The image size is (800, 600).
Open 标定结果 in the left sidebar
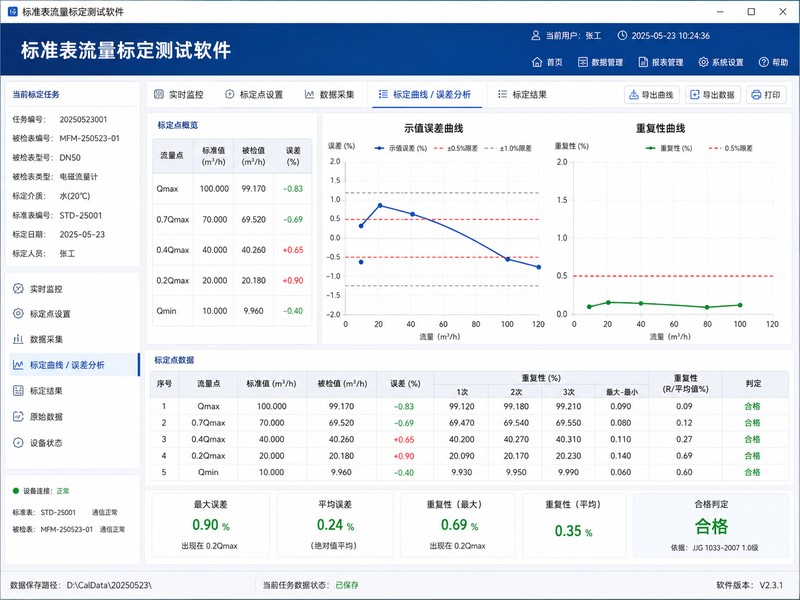[x=73, y=391]
